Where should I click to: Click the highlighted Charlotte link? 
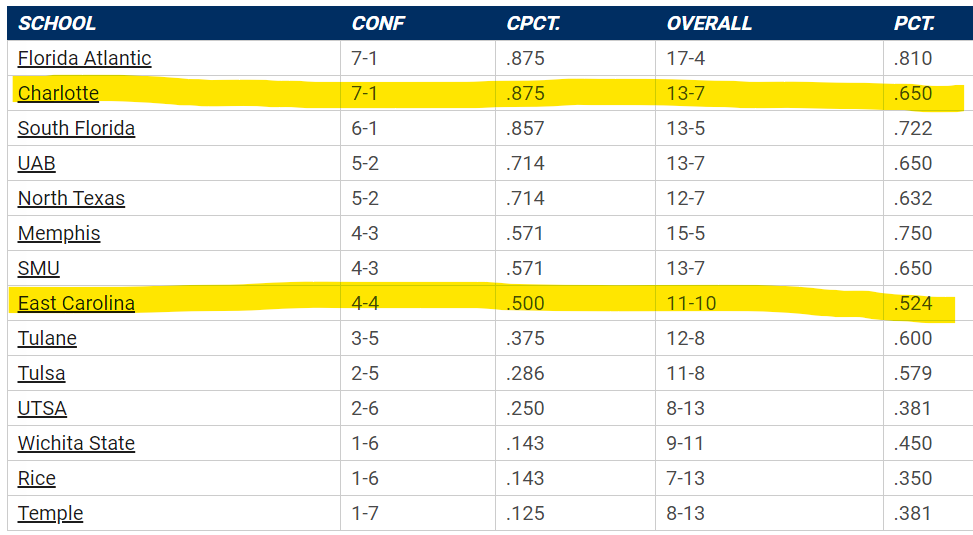click(58, 93)
